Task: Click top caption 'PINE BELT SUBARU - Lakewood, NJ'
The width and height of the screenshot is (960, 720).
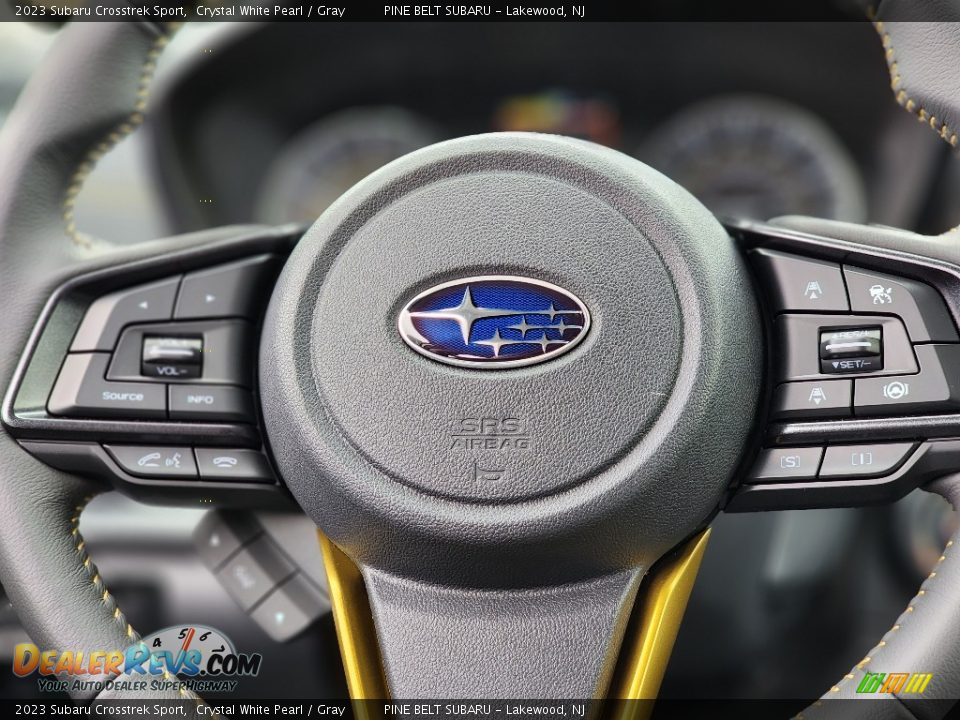Action: coord(484,10)
